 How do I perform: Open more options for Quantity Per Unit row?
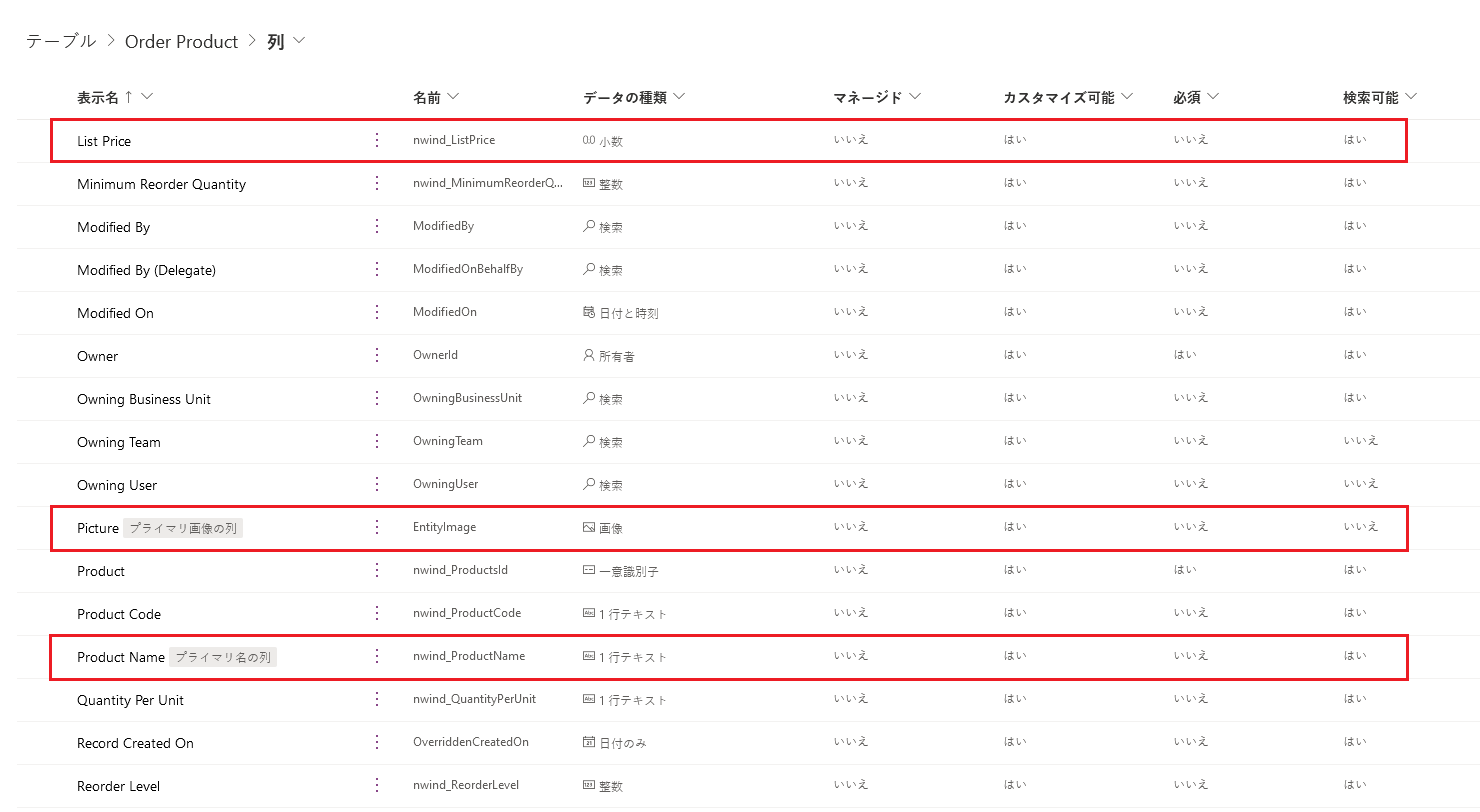[377, 699]
